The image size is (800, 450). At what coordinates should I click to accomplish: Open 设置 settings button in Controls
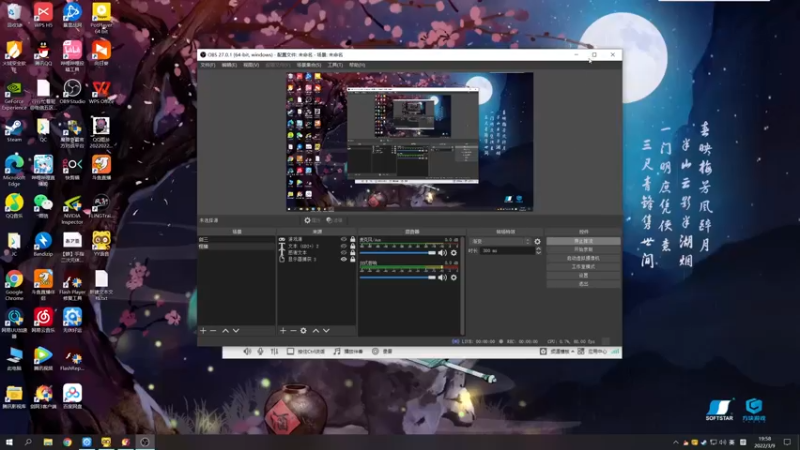click(x=583, y=276)
